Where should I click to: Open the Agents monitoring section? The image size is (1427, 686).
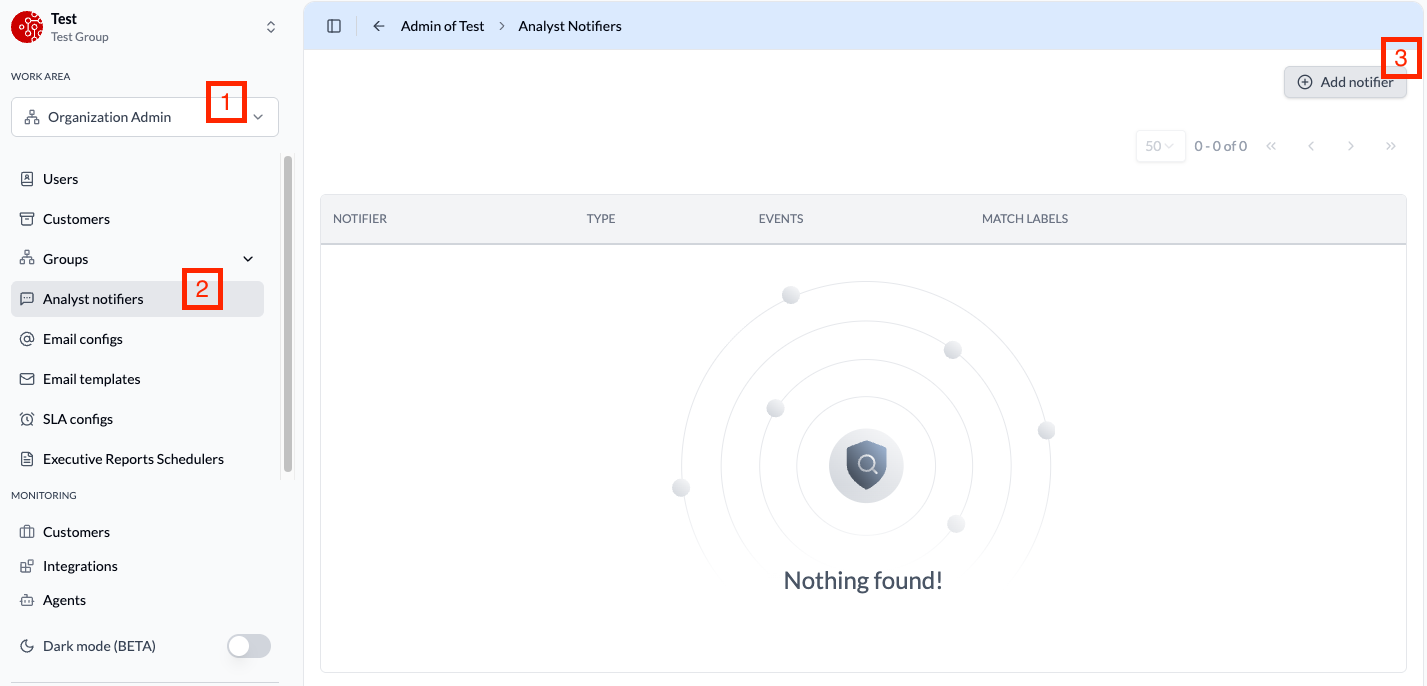(x=65, y=599)
